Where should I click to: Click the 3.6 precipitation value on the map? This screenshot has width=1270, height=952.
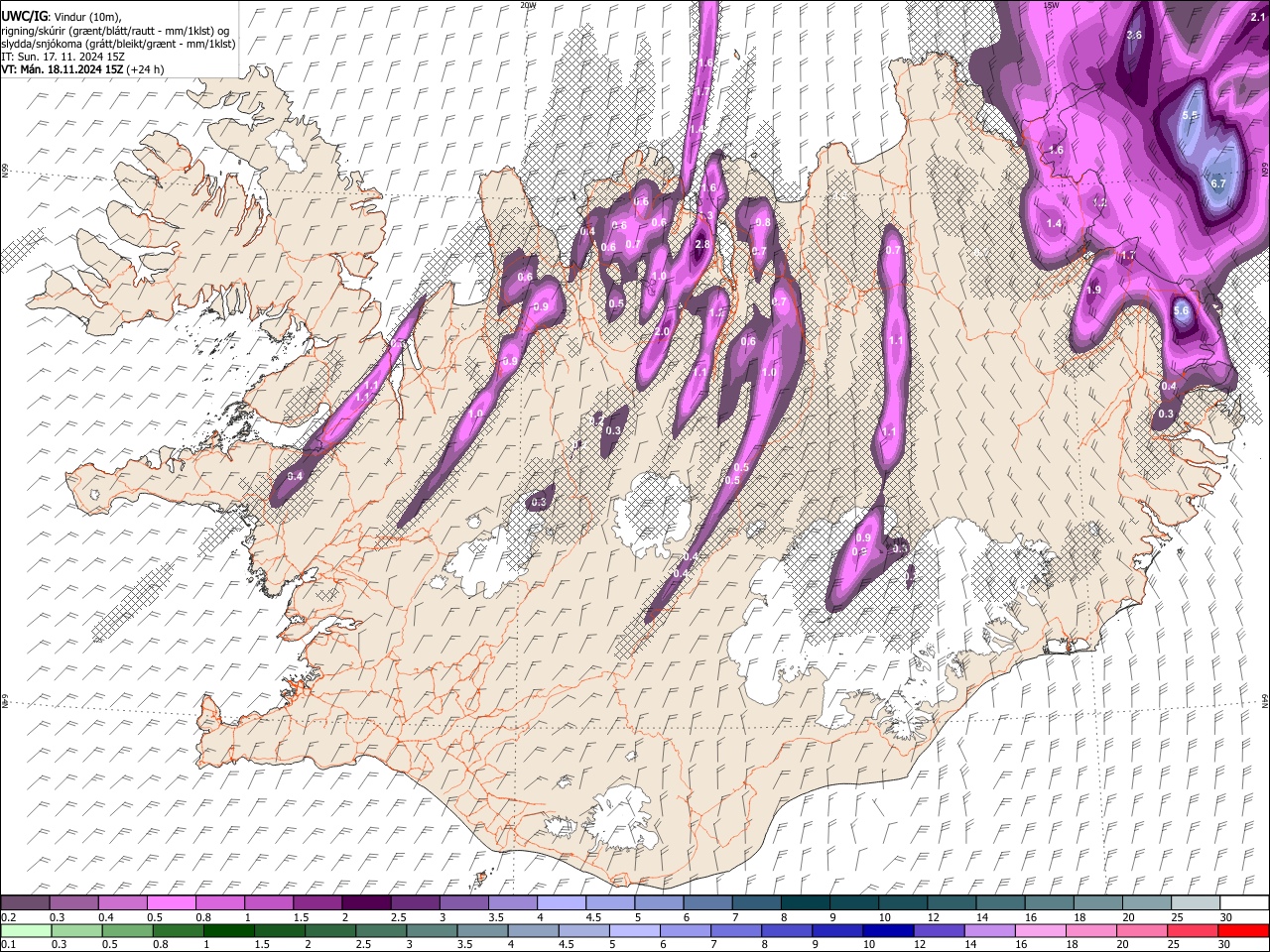(x=1135, y=35)
